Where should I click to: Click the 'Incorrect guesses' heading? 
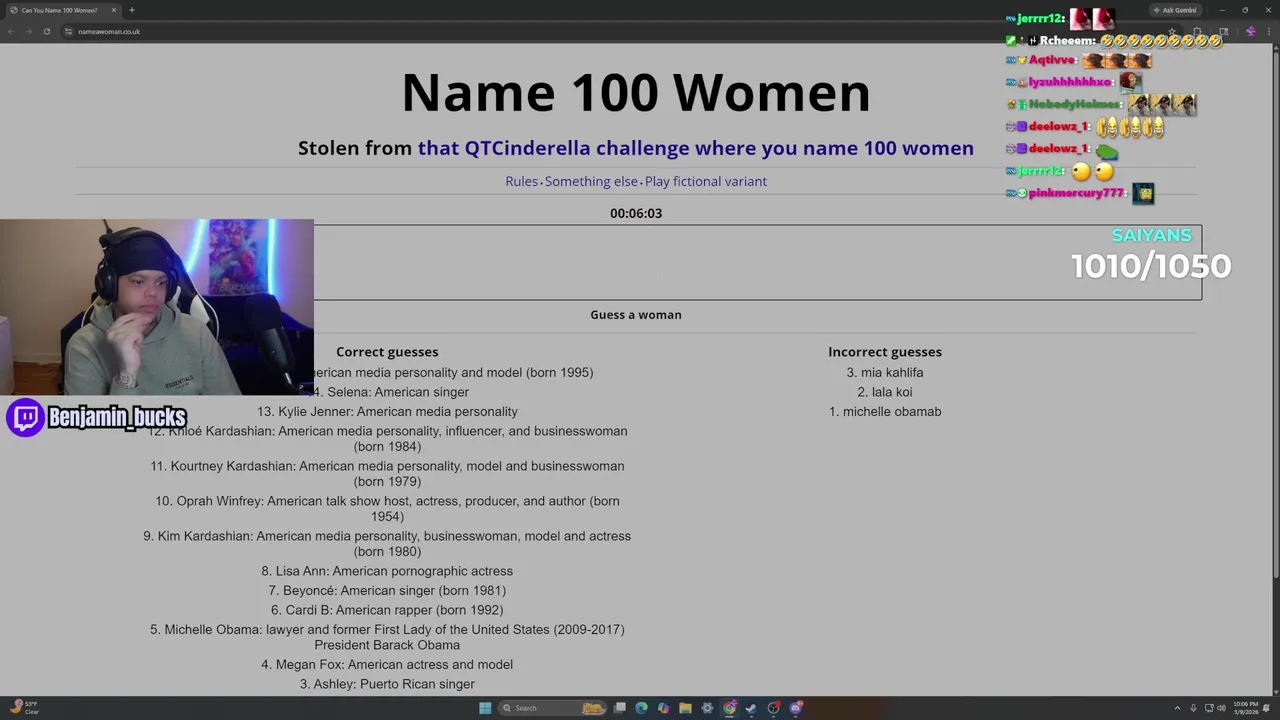coord(885,352)
